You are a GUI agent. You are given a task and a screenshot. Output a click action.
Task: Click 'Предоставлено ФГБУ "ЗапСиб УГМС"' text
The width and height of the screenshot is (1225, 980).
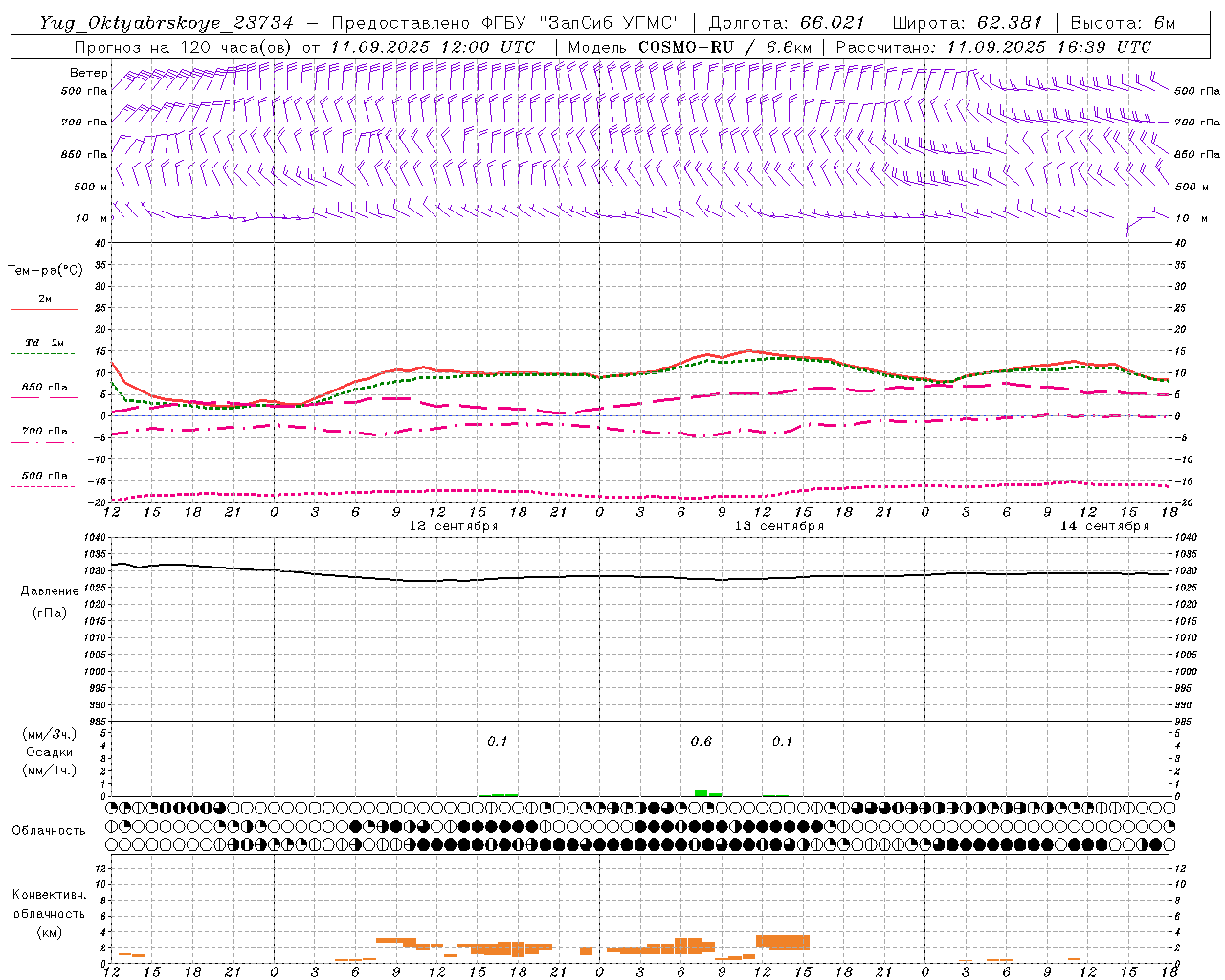[508, 23]
